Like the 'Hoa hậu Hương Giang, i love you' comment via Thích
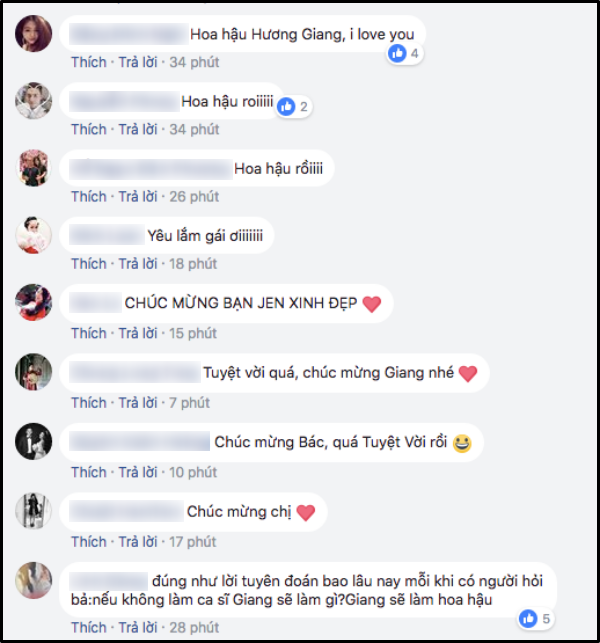The height and width of the screenshot is (643, 600). point(89,62)
